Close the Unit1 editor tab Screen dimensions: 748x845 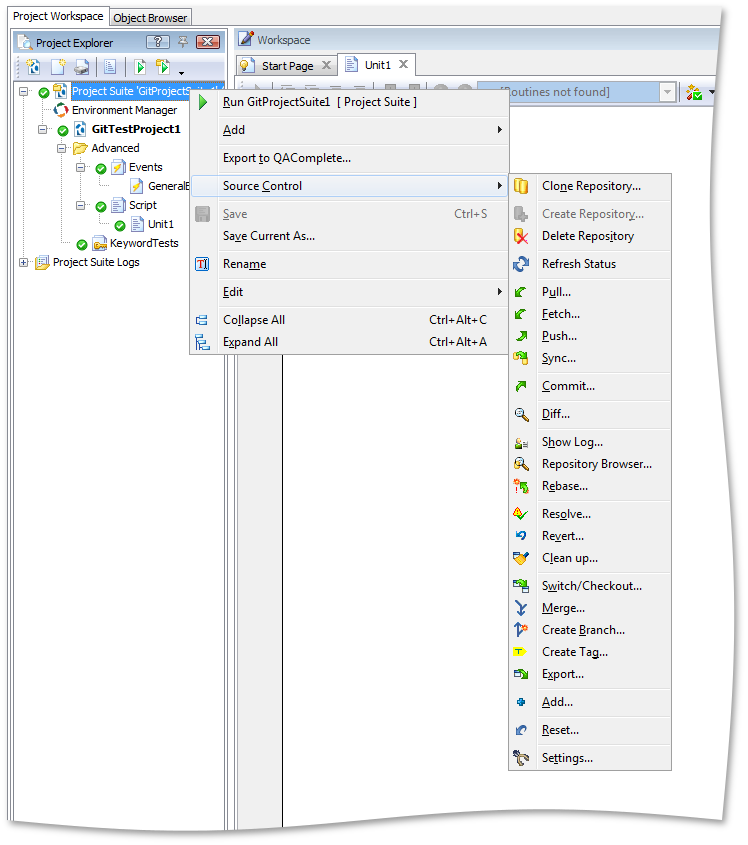point(403,65)
